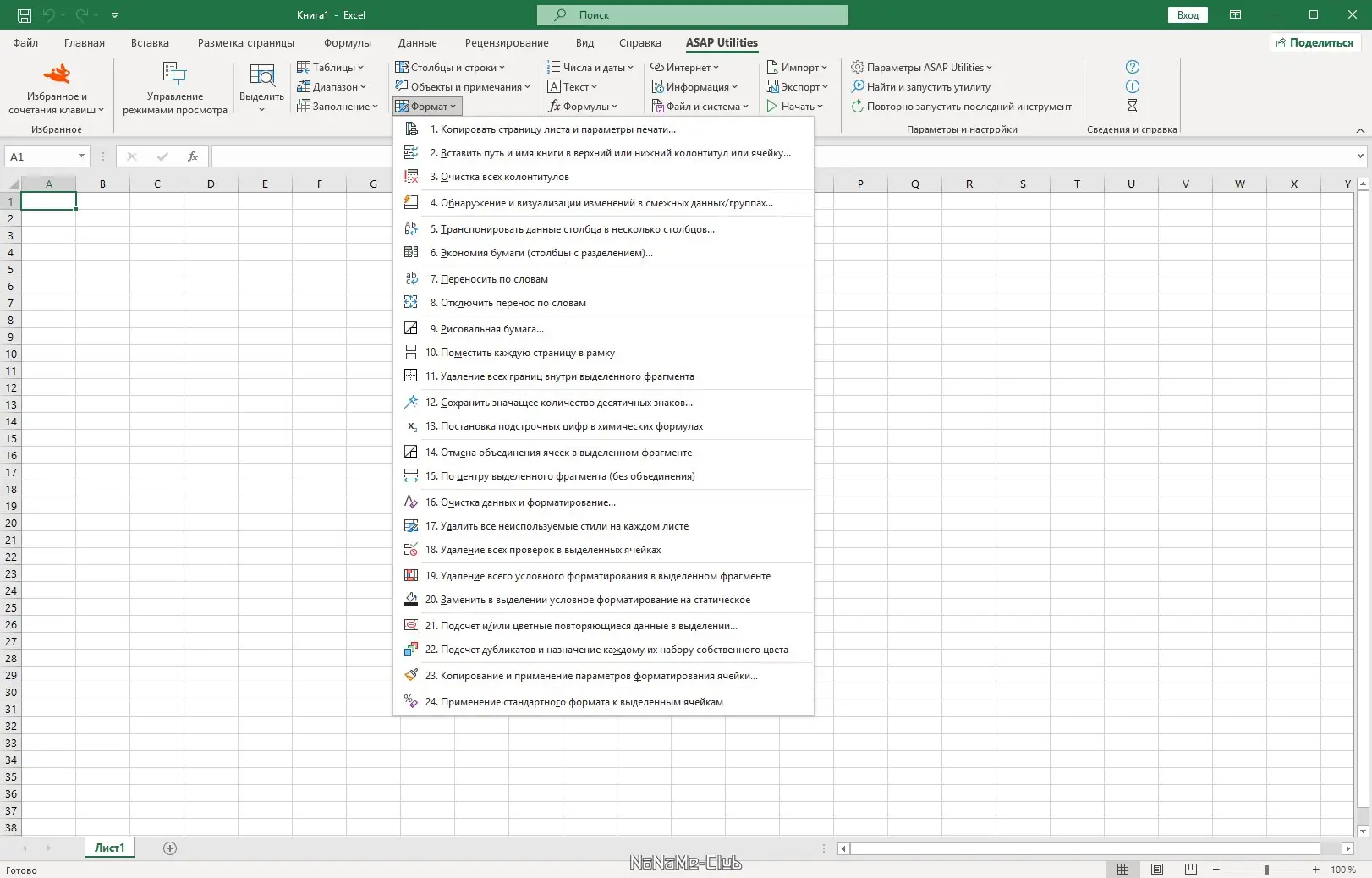
Task: Expand the formula bar arrow
Action: tap(1360, 156)
